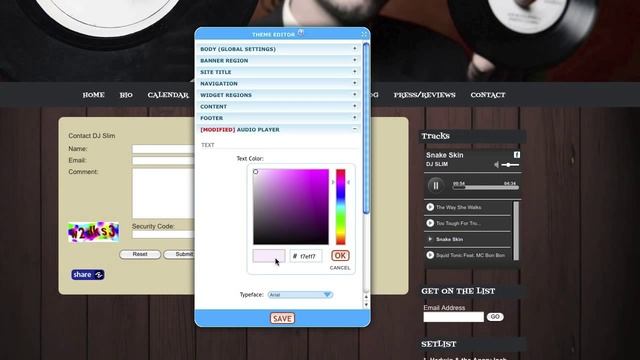This screenshot has height=360, width=640.
Task: Click the Name field in contact form
Action: click(x=163, y=149)
